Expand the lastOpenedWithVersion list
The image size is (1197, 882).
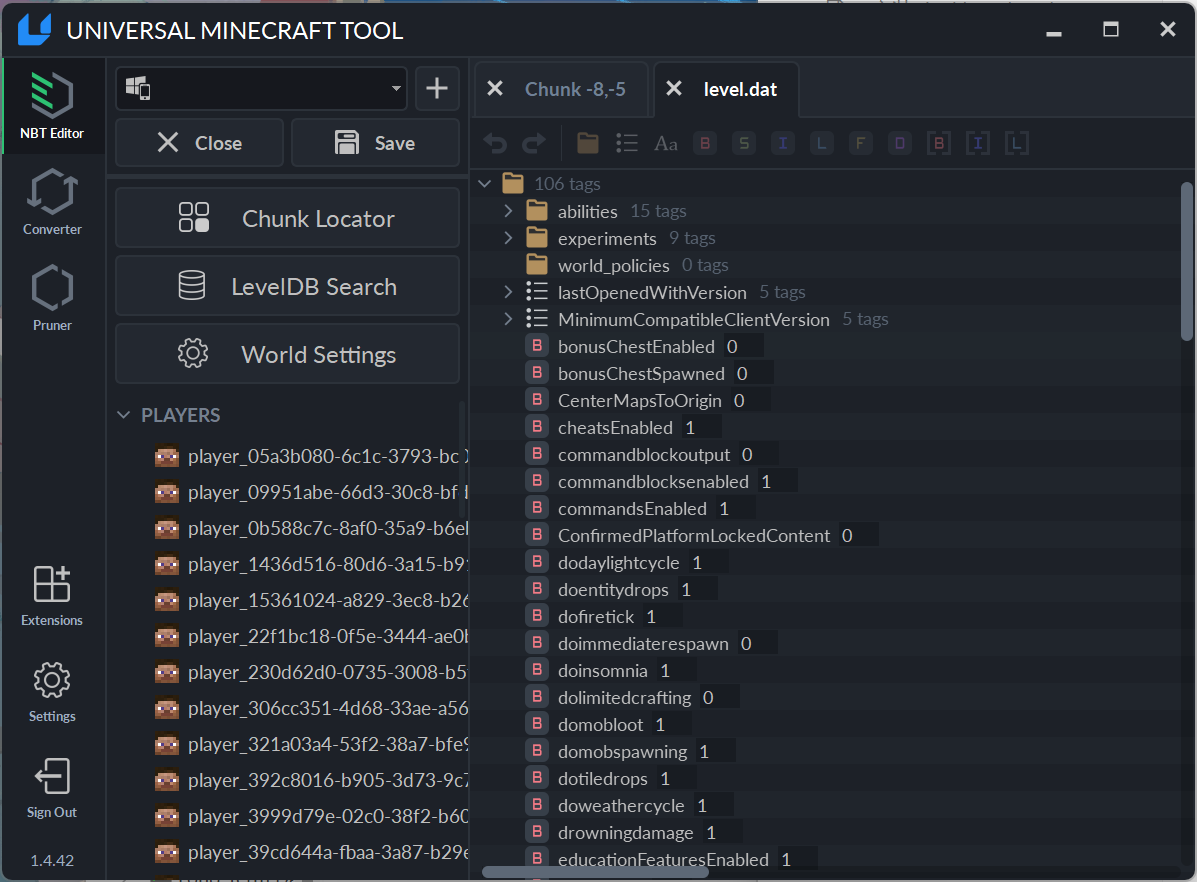pyautogui.click(x=508, y=292)
